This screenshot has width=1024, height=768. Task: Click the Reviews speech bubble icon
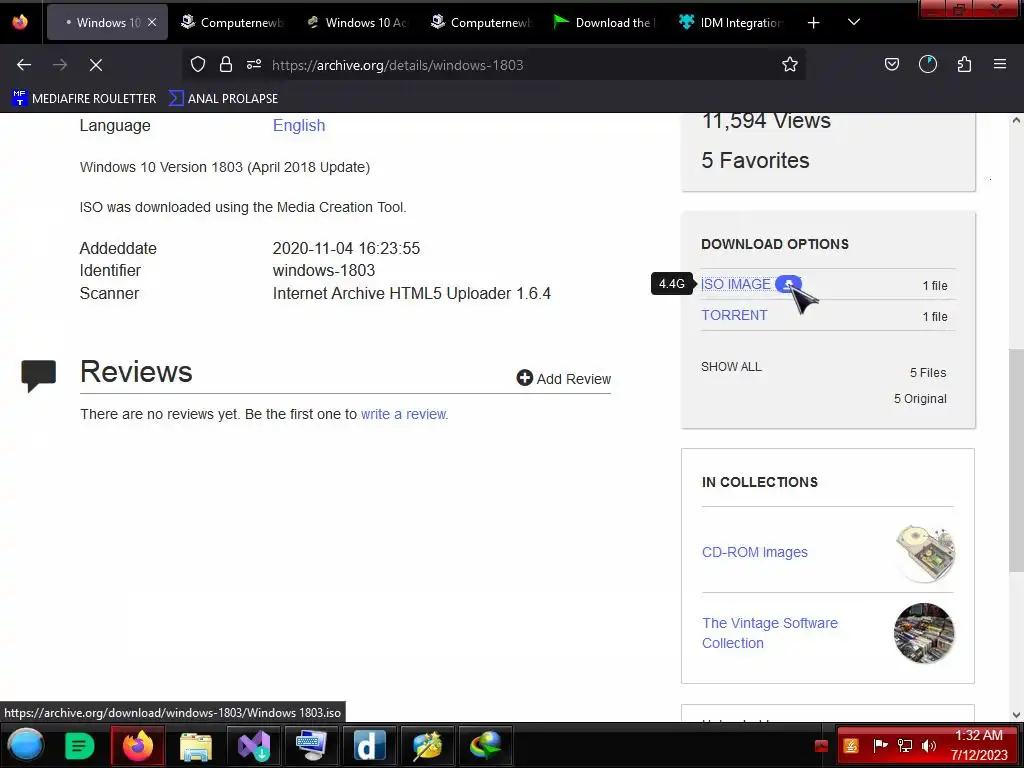(39, 376)
